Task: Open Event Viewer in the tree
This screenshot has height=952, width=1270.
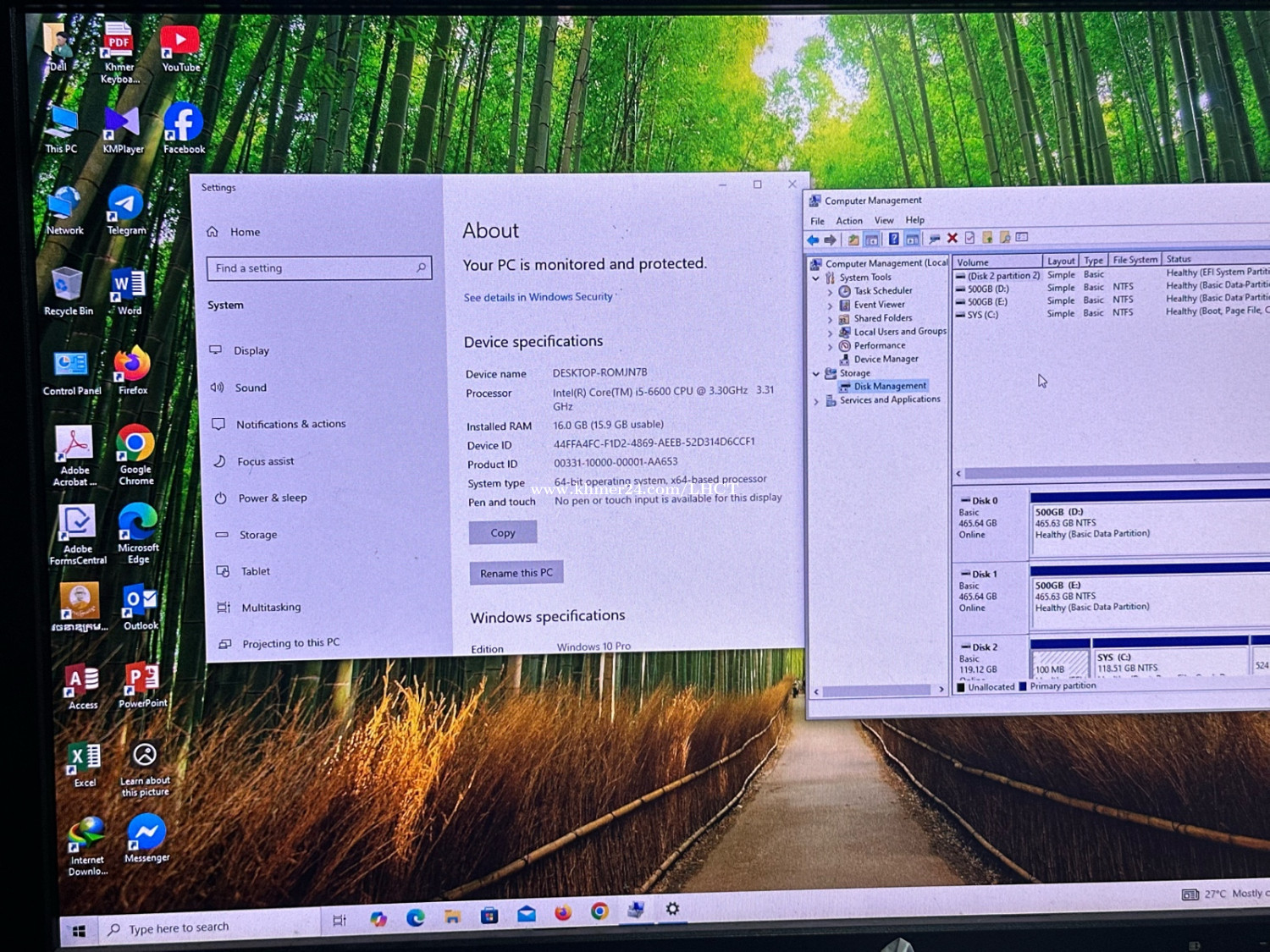Action: coord(879,305)
